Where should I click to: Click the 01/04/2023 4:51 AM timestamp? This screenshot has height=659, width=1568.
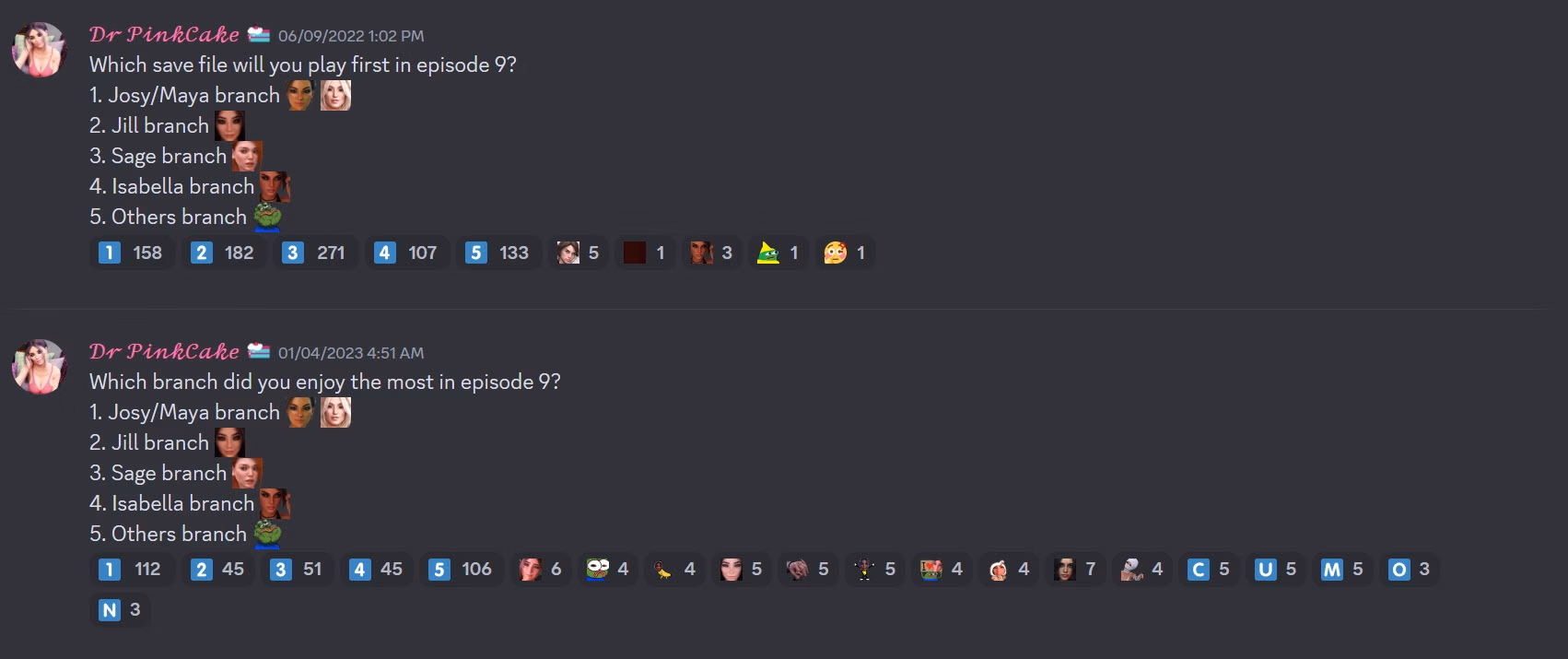coord(351,353)
